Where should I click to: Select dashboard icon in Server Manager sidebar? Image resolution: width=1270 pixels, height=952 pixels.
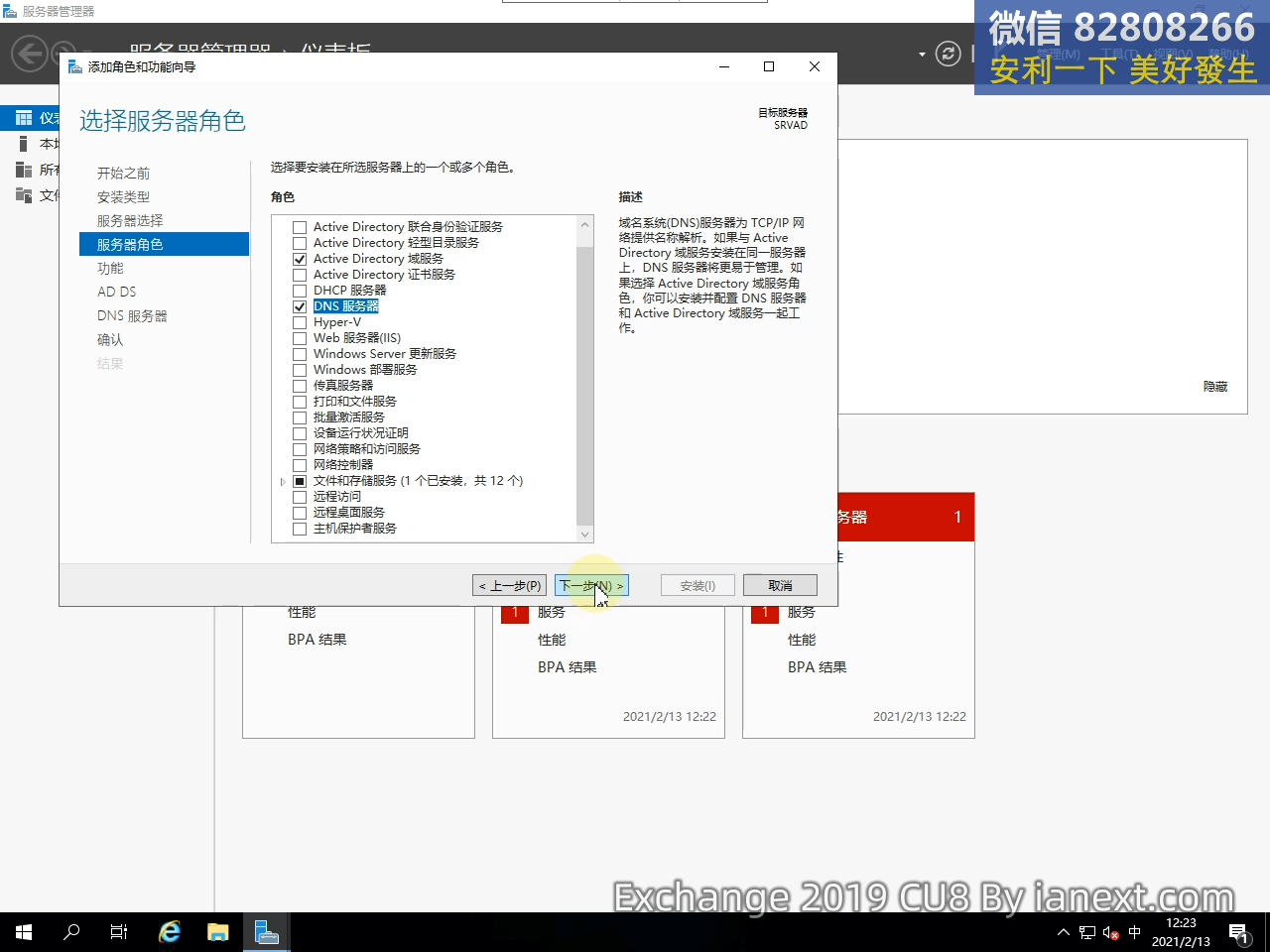click(x=24, y=118)
